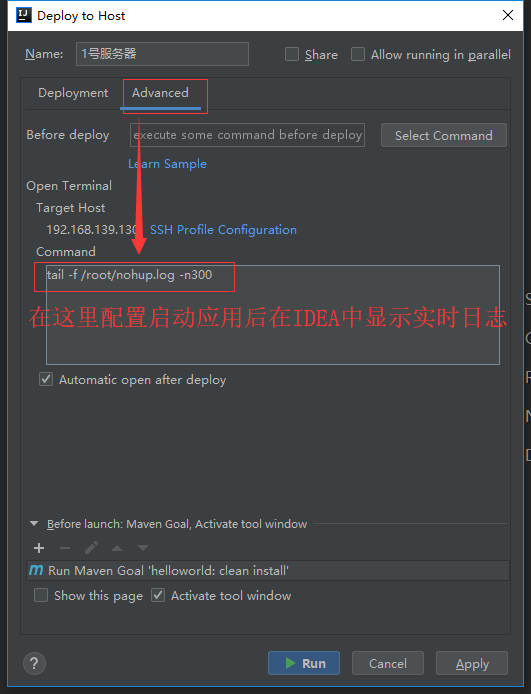Uncheck Activate tool window option
531x694 pixels.
tap(158, 595)
